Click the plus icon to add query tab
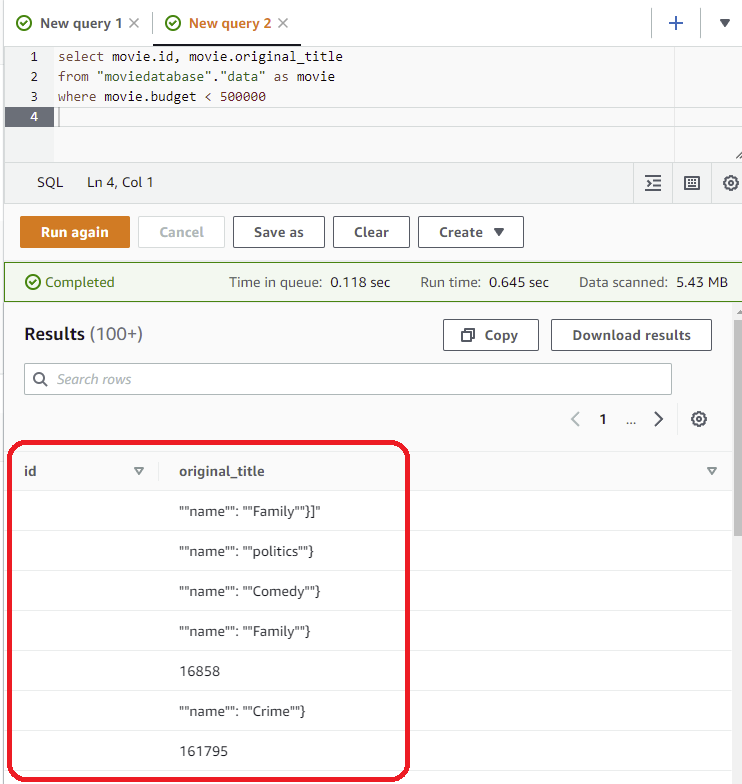Viewport: 742px width, 784px height. click(676, 23)
